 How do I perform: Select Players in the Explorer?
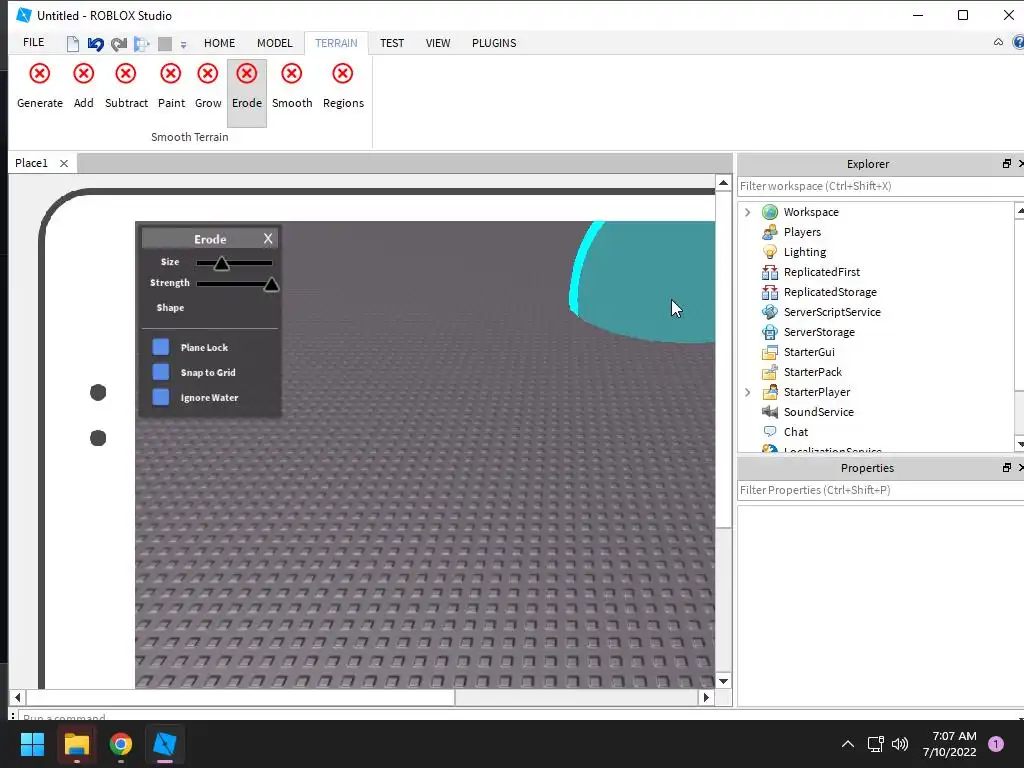pos(802,232)
